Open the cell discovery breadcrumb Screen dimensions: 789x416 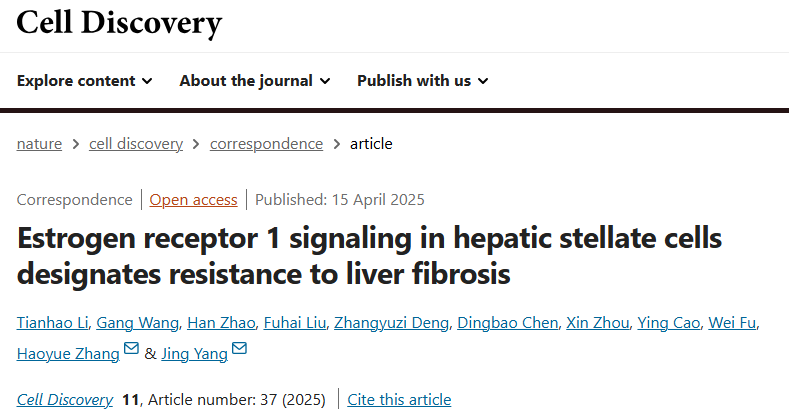[136, 144]
